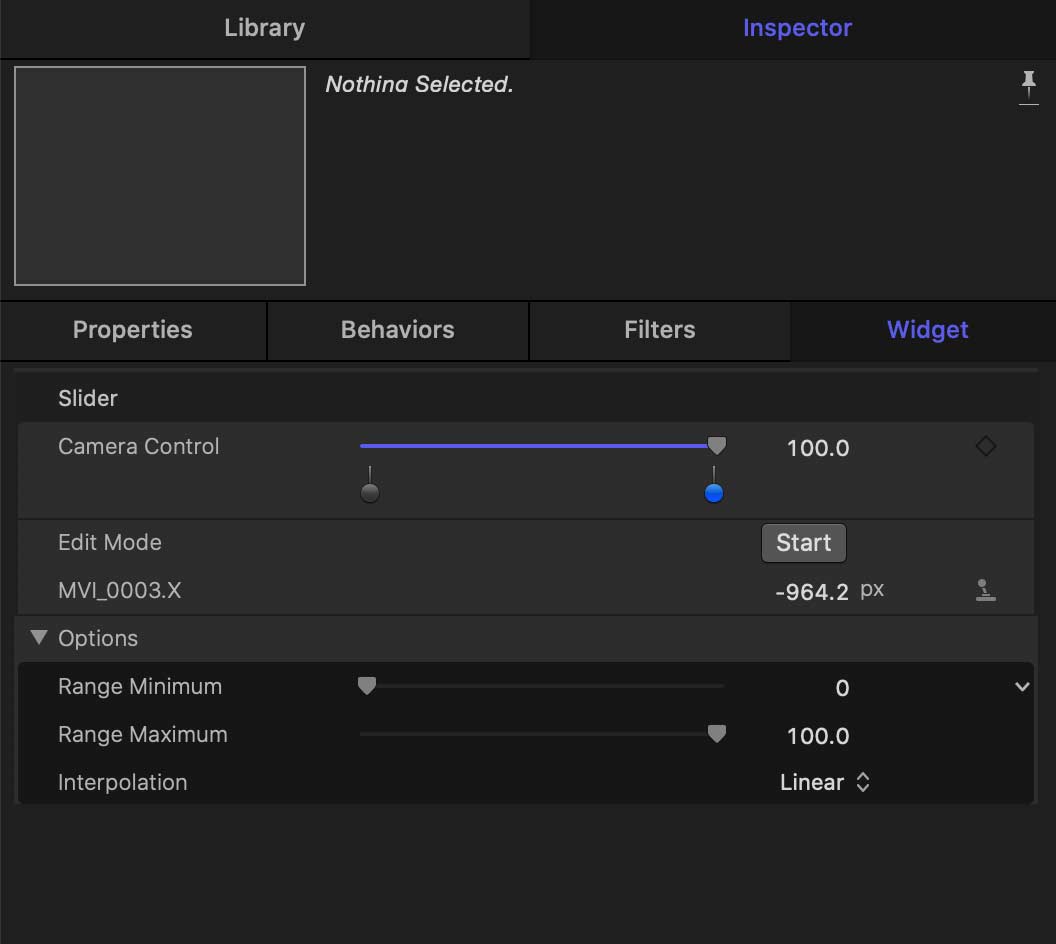Viewport: 1056px width, 944px height.
Task: Click the Slider section heading
Action: pos(88,399)
